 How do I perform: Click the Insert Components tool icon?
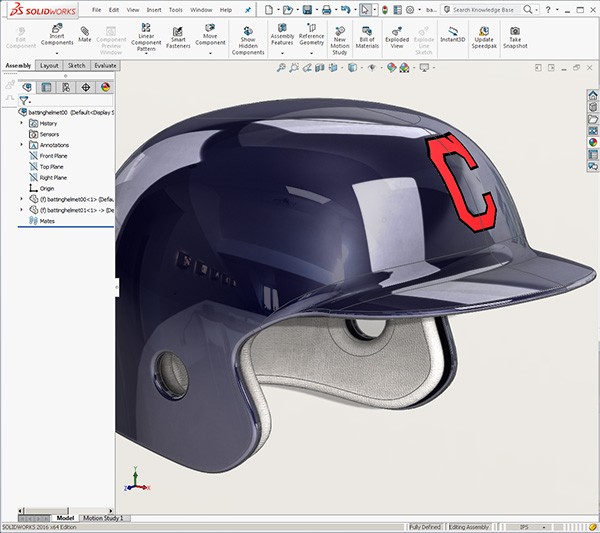57,28
